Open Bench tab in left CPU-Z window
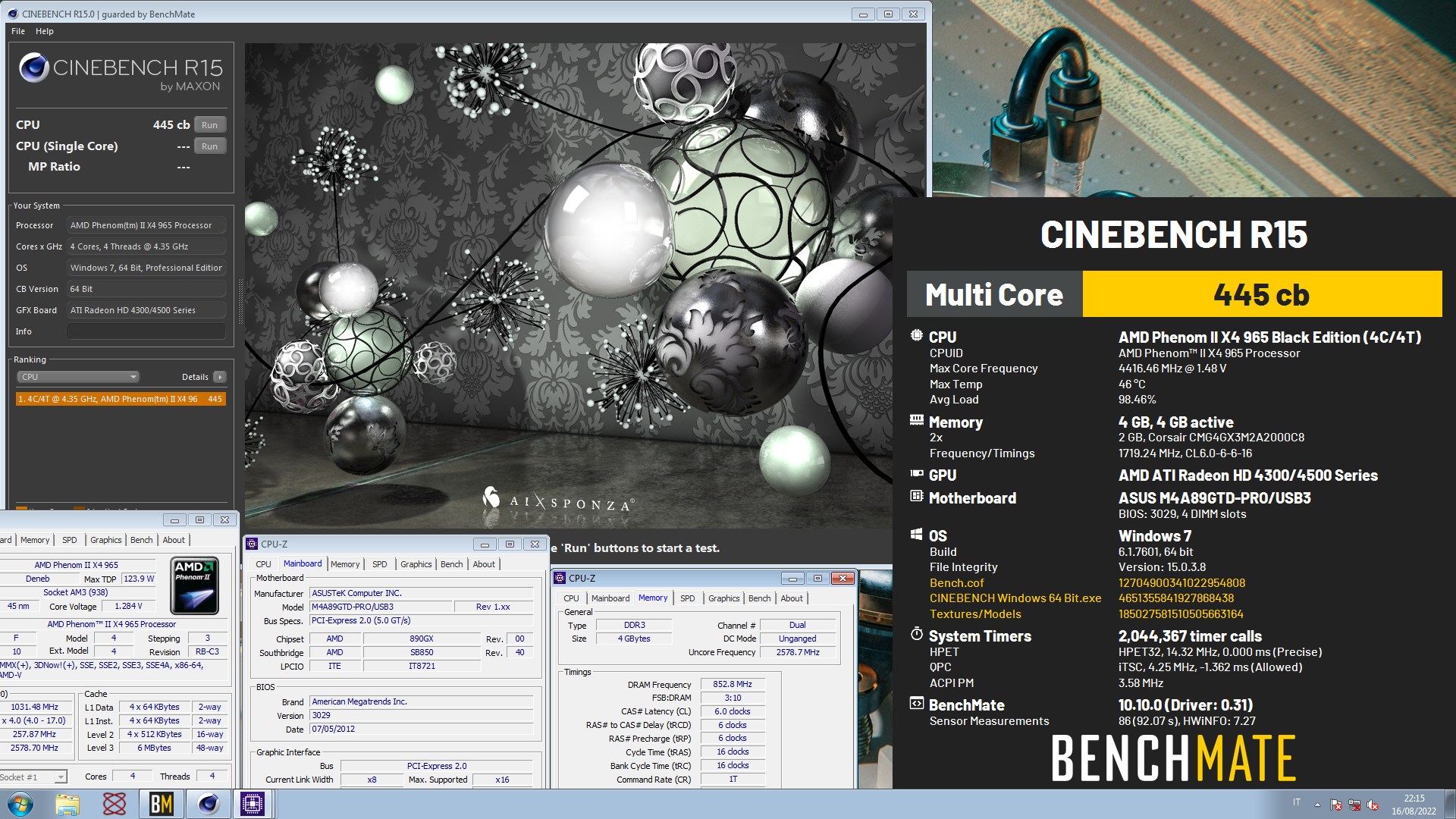Viewport: 1456px width, 819px height. [x=142, y=540]
